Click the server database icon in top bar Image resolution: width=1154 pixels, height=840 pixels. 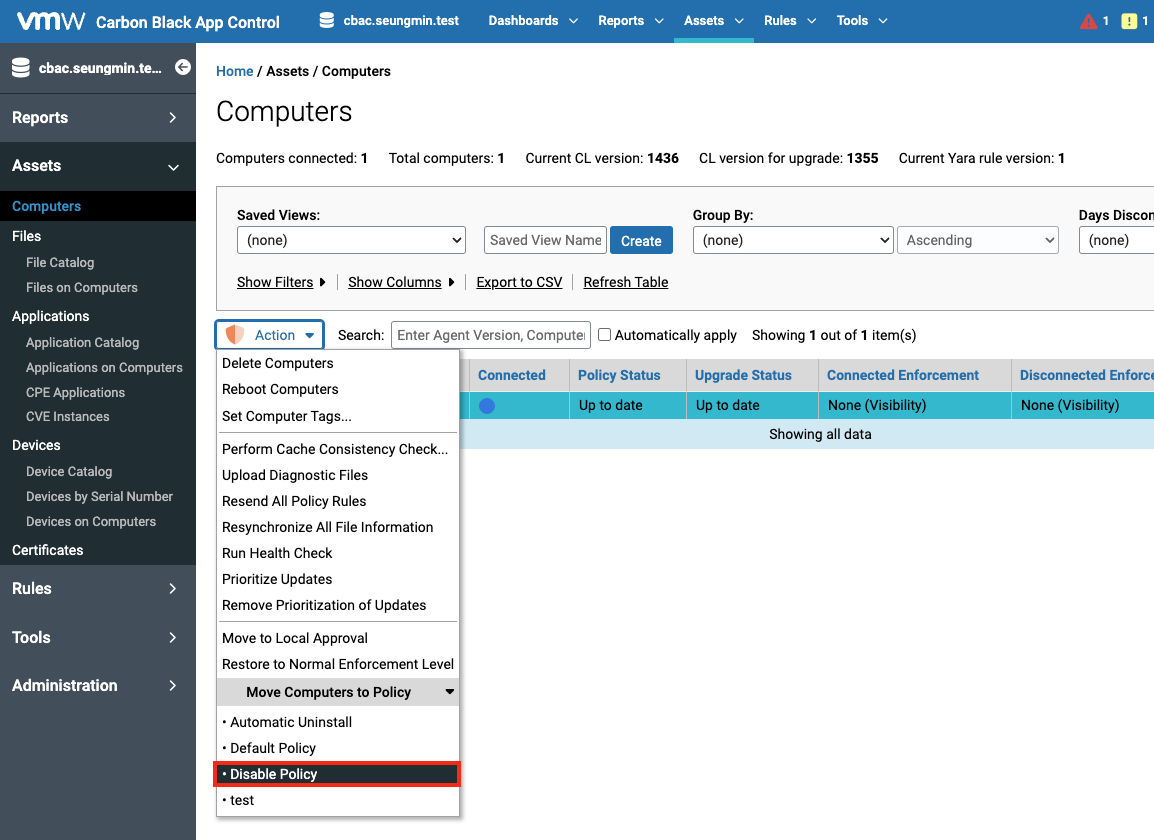pyautogui.click(x=327, y=21)
